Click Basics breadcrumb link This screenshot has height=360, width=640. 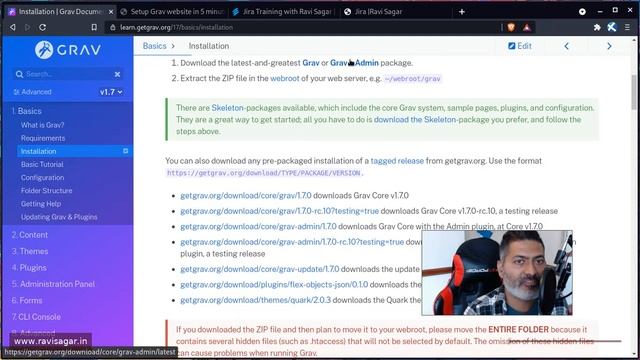[154, 46]
